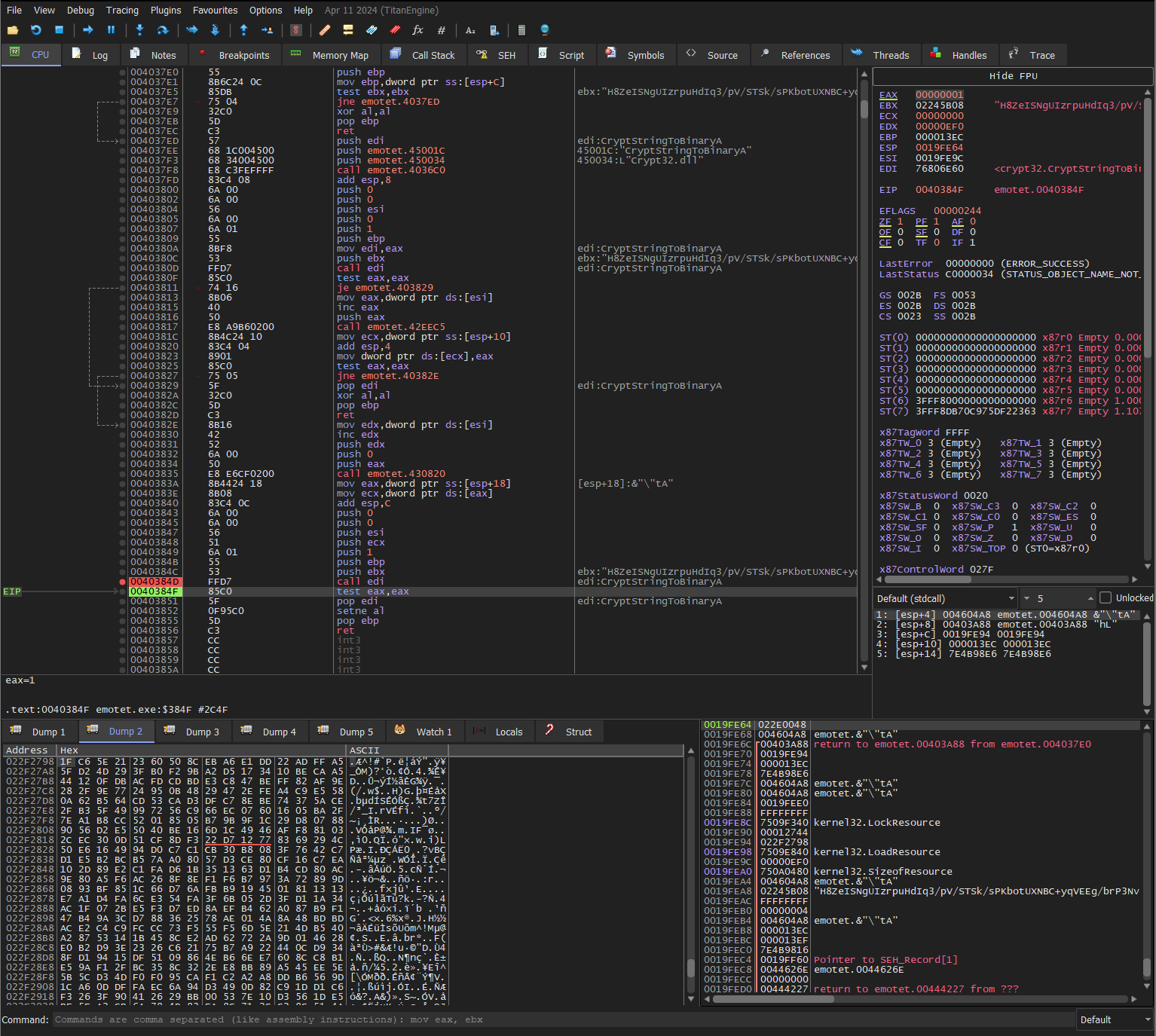
Task: Open the Scylla plugin icon in toolbar
Action: [x=296, y=30]
